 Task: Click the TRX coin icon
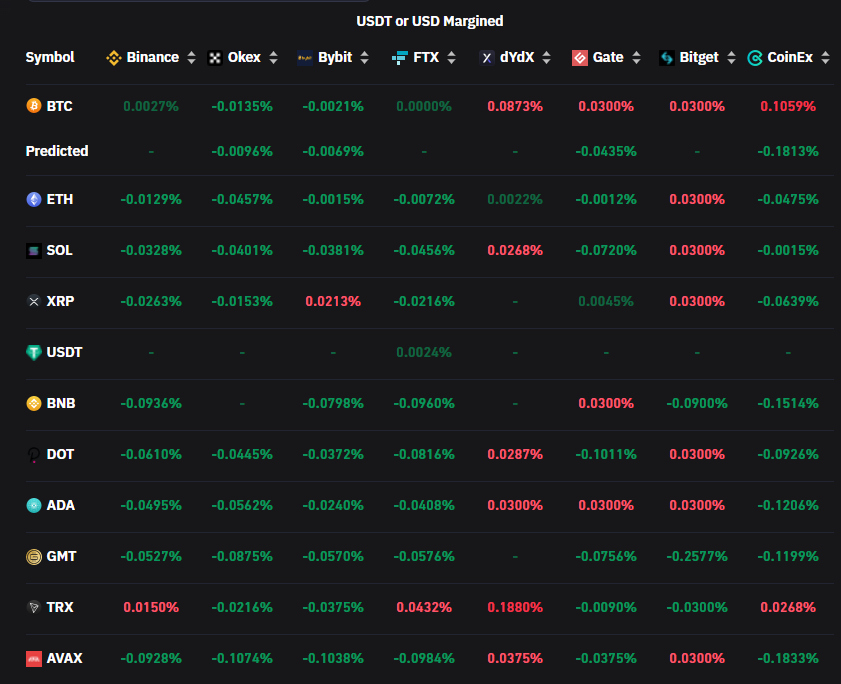[34, 607]
